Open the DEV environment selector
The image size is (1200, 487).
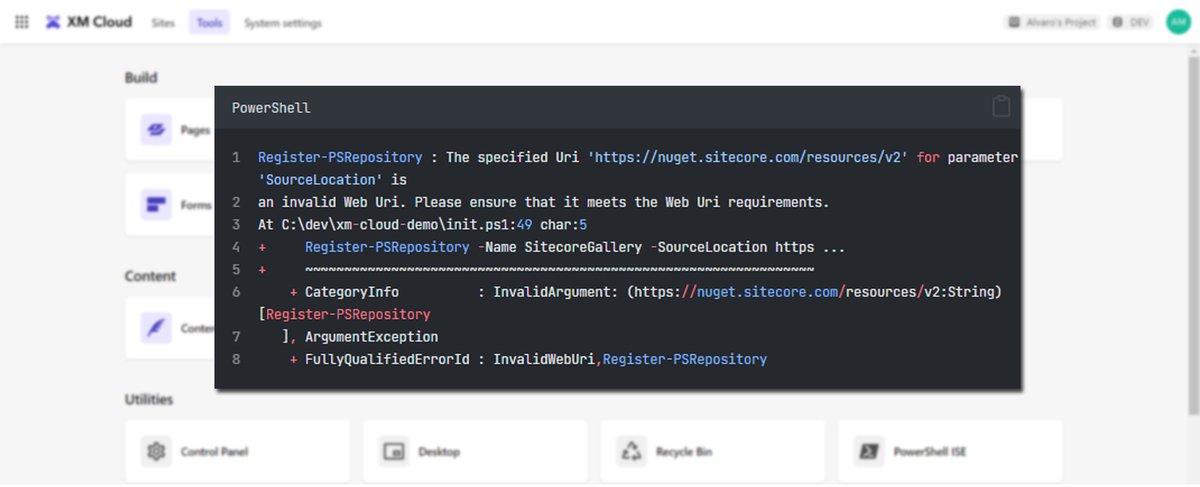(1130, 22)
